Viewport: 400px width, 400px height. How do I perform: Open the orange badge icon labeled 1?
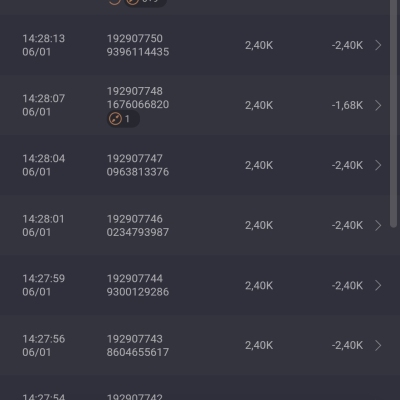(x=123, y=119)
